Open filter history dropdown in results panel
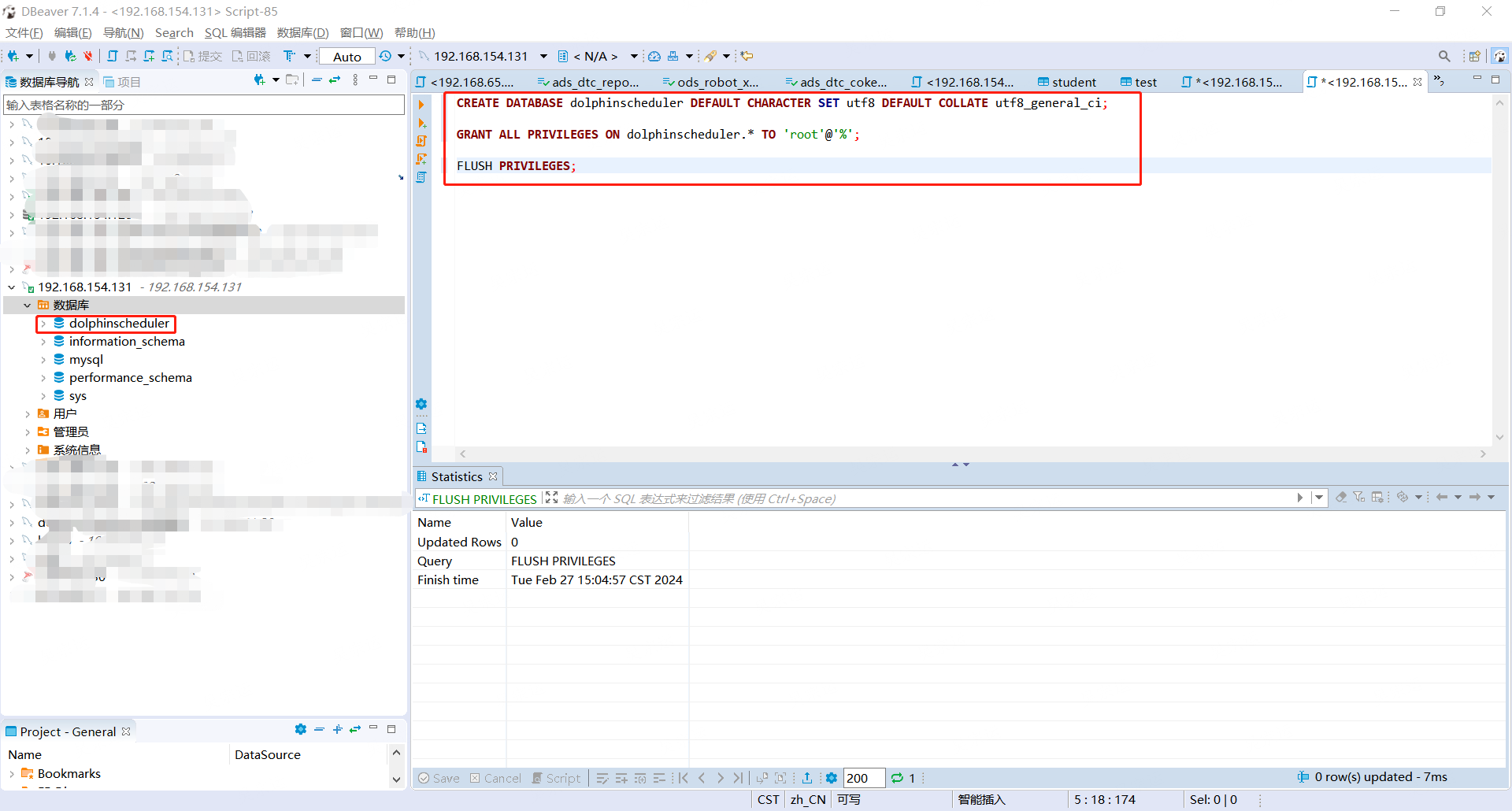Viewport: 1512px width, 811px height. [x=1319, y=498]
